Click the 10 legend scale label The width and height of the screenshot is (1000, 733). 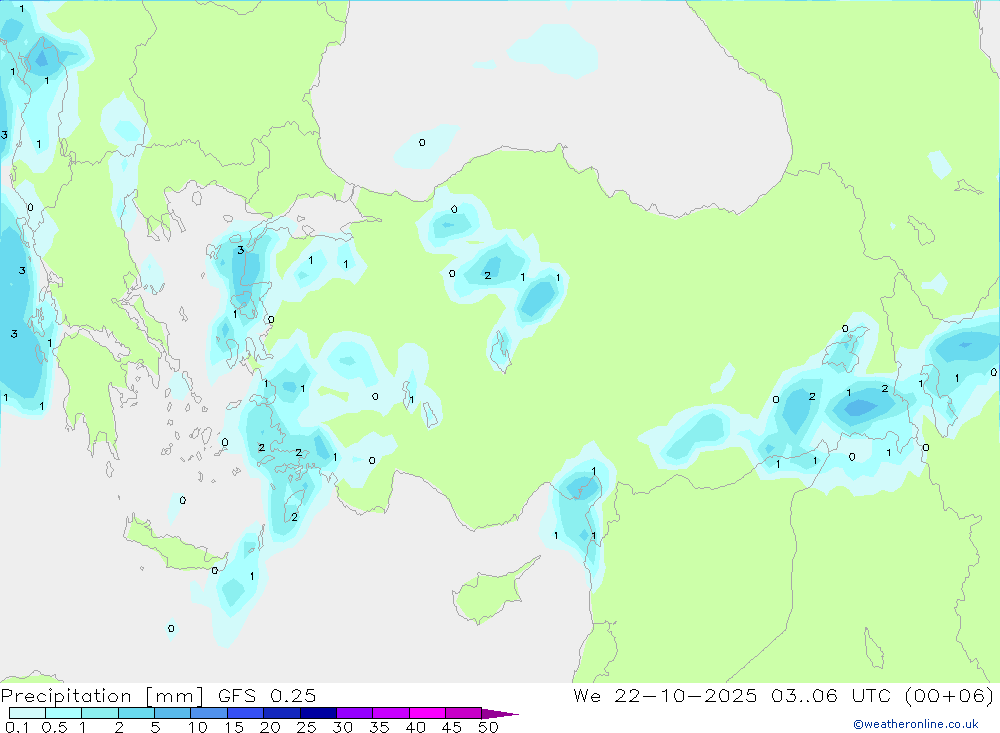click(198, 727)
